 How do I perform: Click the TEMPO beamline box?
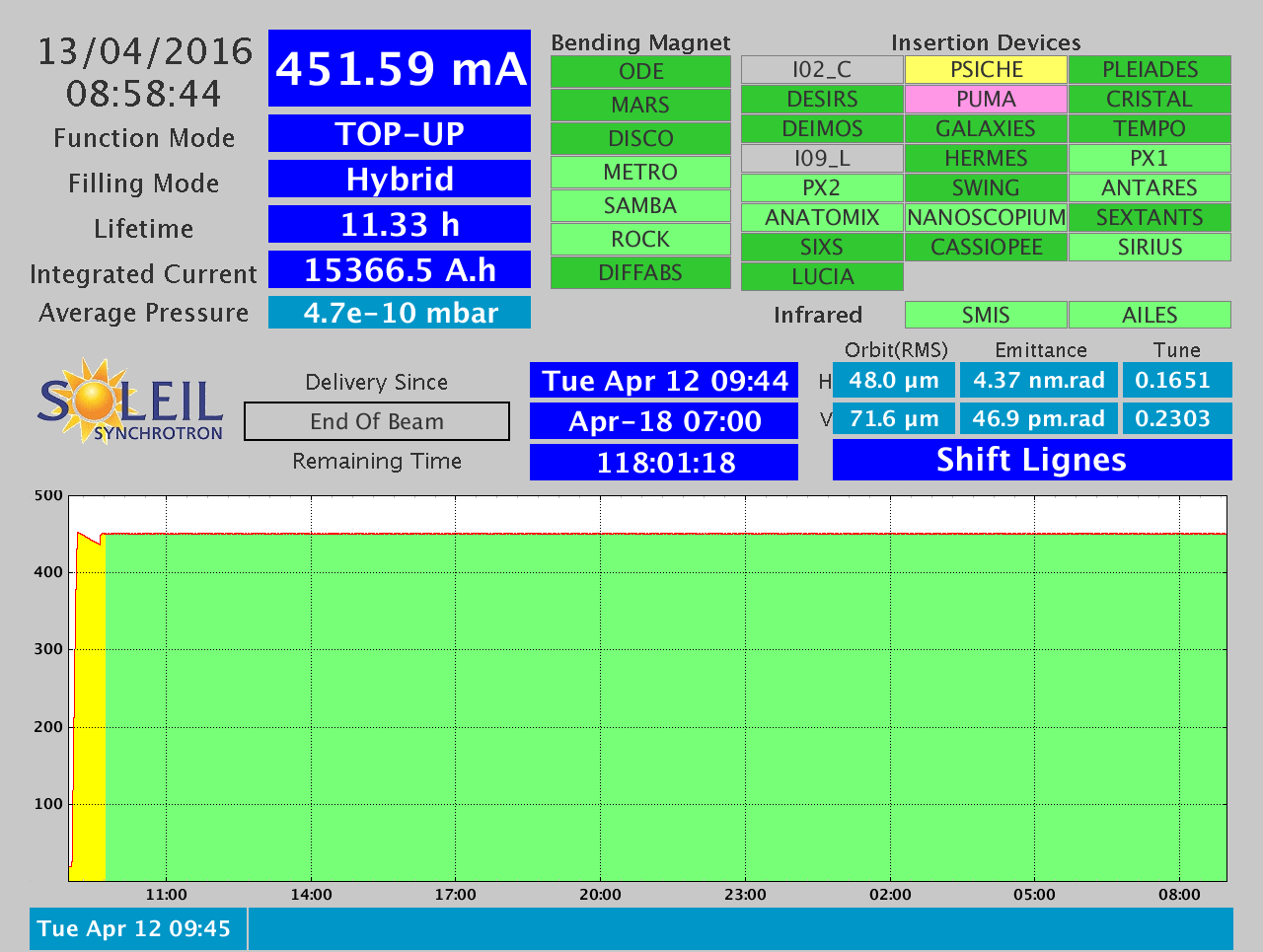[x=1150, y=129]
